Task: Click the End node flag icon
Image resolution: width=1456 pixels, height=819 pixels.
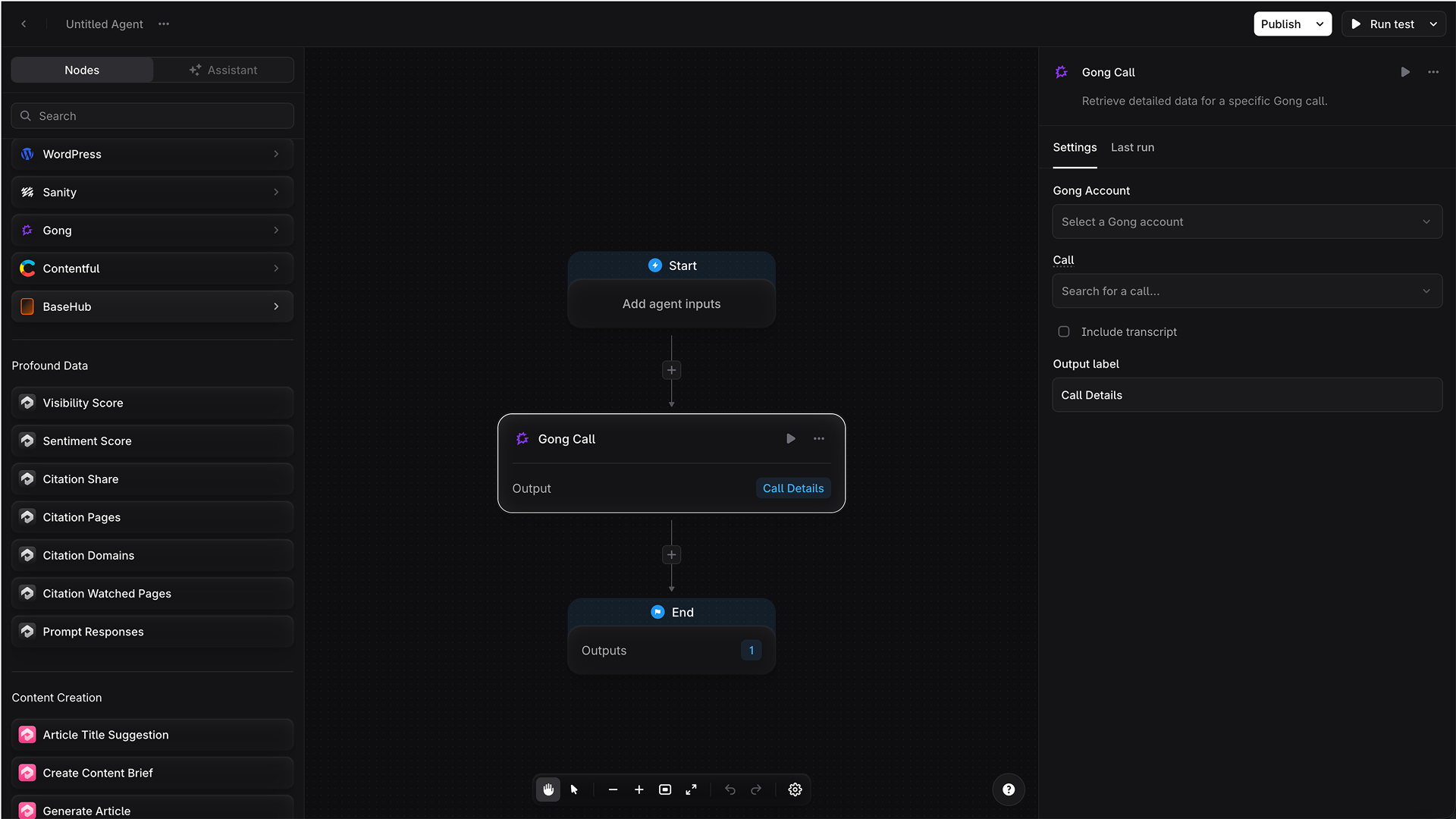Action: [657, 612]
